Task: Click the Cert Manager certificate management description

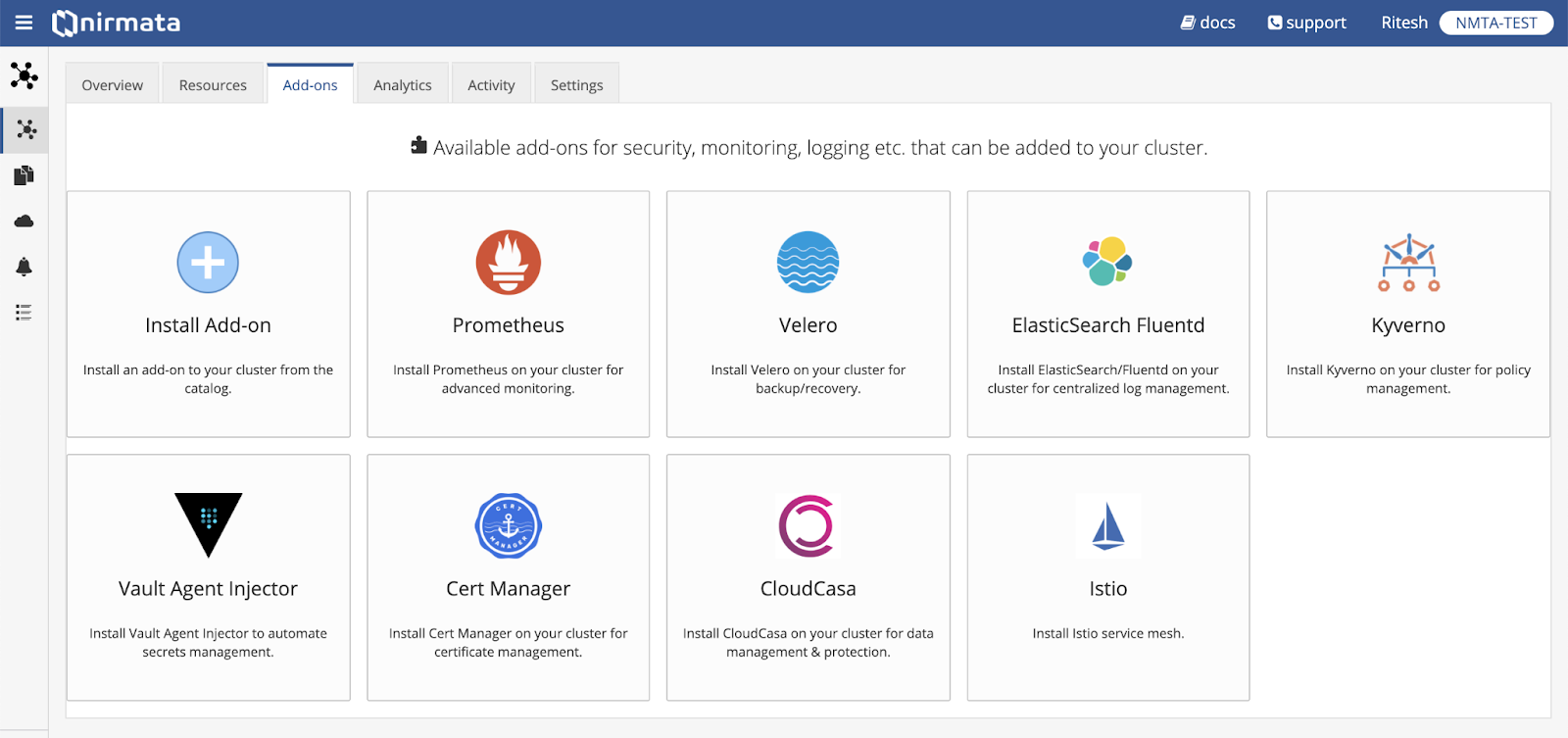Action: coord(508,643)
